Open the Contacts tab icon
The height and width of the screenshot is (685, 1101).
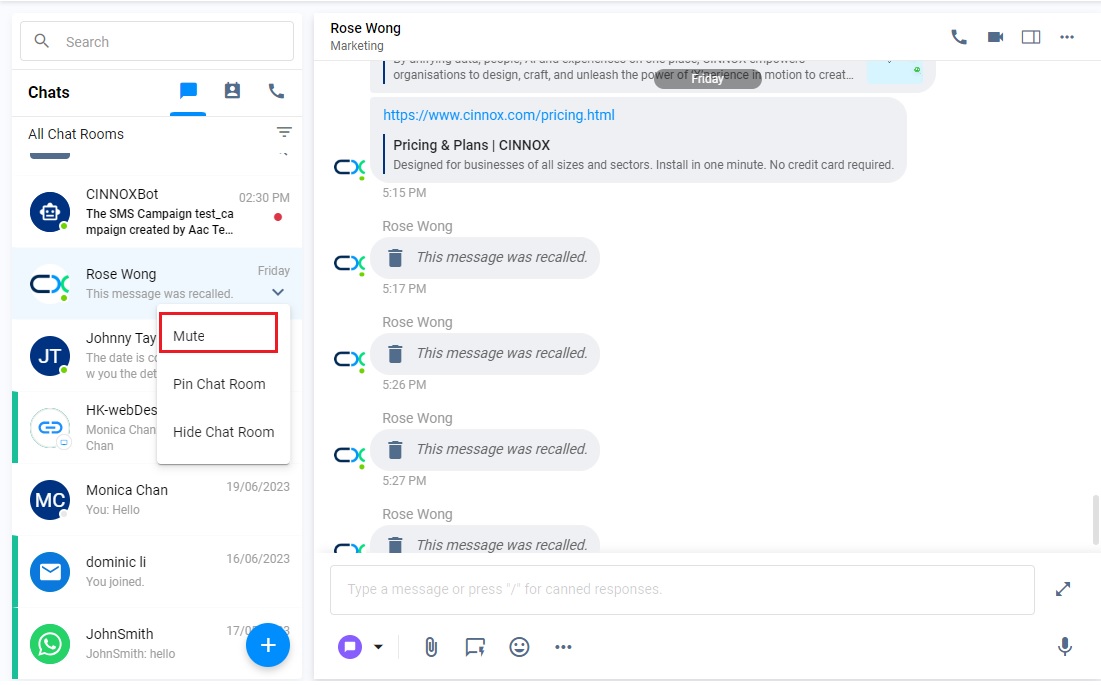coord(232,91)
